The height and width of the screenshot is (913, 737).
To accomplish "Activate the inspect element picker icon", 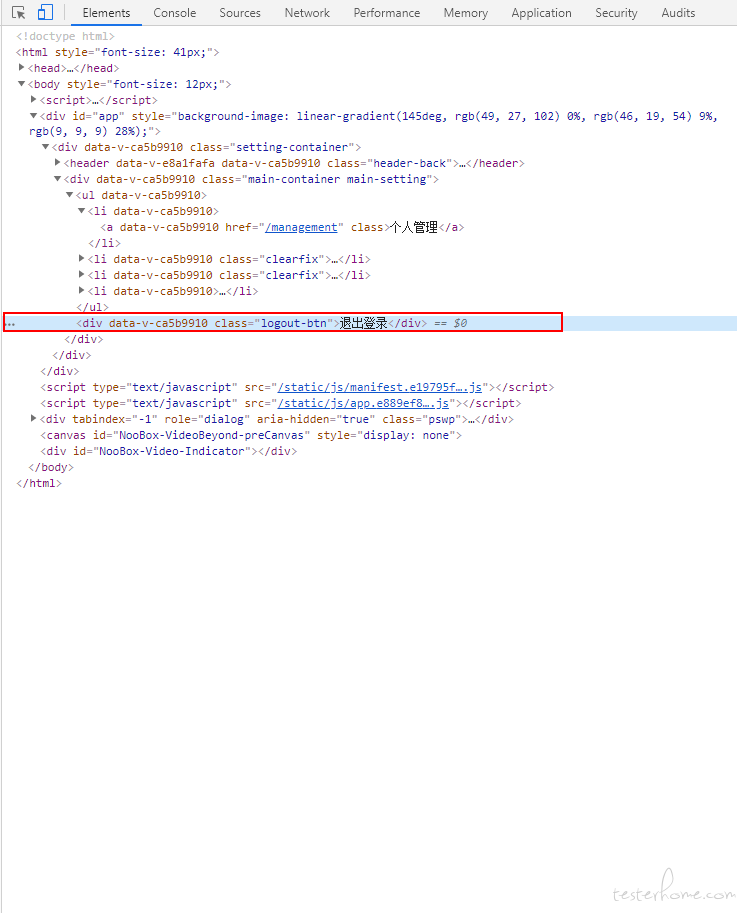I will pos(18,12).
